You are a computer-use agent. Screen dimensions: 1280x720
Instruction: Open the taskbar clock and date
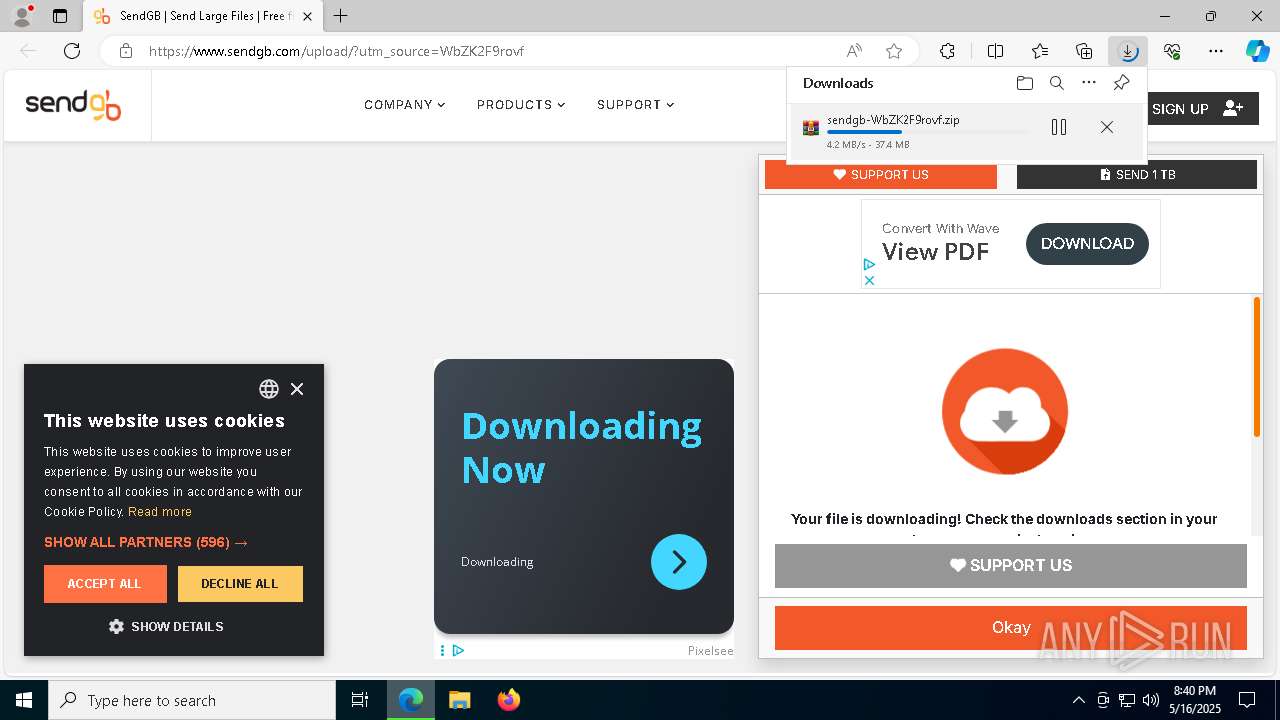1195,700
